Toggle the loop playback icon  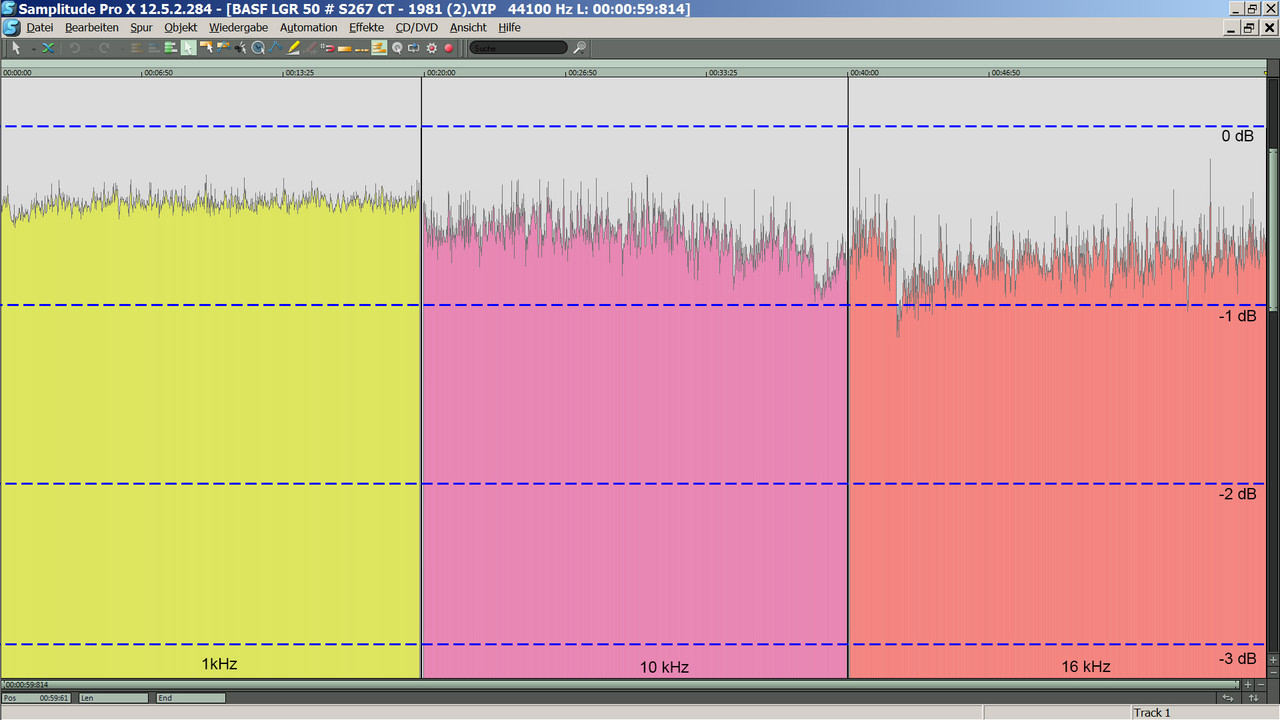(413, 47)
